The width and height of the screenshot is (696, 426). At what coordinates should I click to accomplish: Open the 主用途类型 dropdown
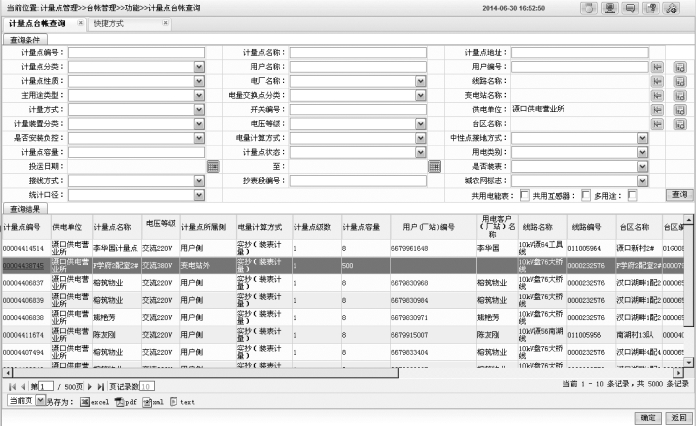(x=199, y=95)
